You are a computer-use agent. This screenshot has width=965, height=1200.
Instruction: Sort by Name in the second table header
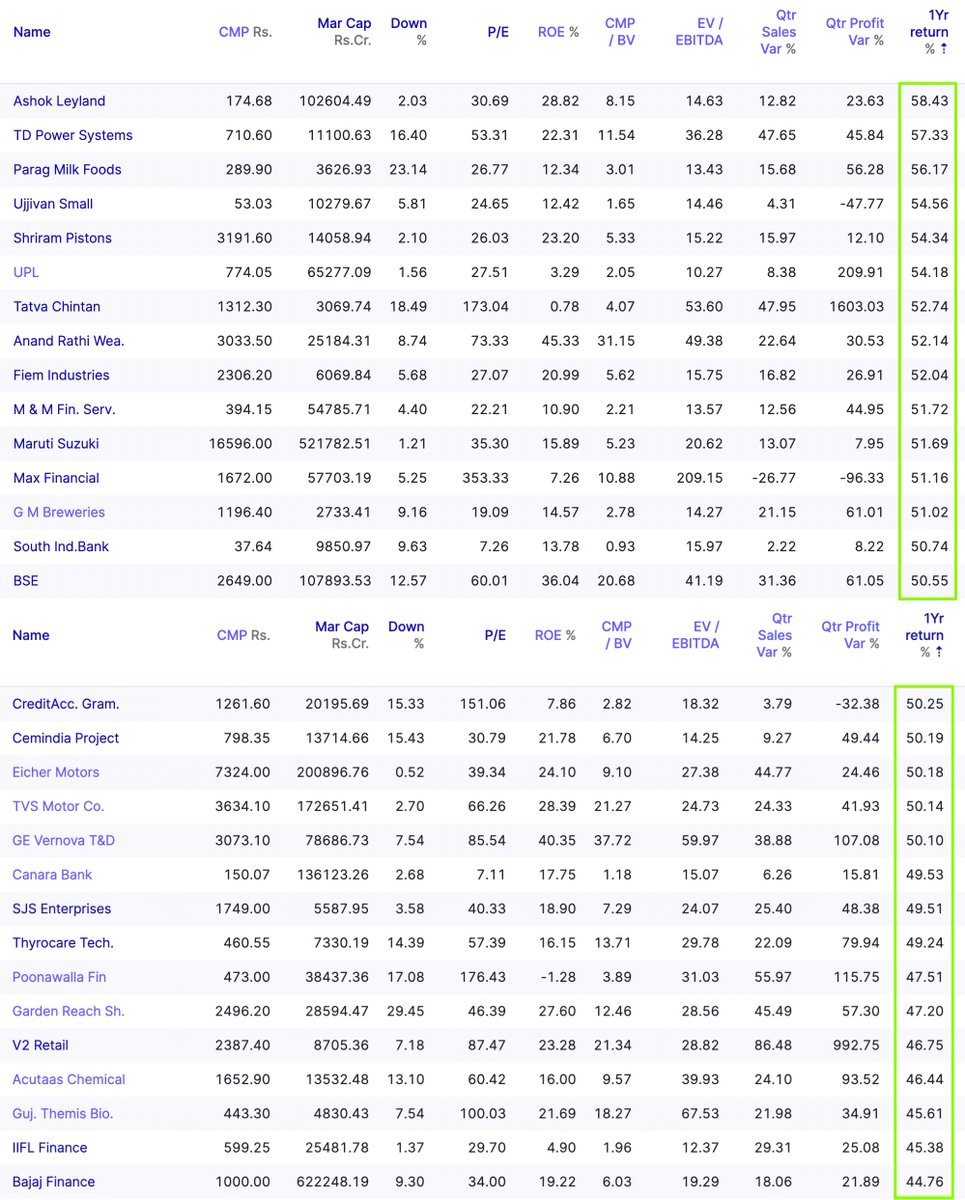point(31,635)
